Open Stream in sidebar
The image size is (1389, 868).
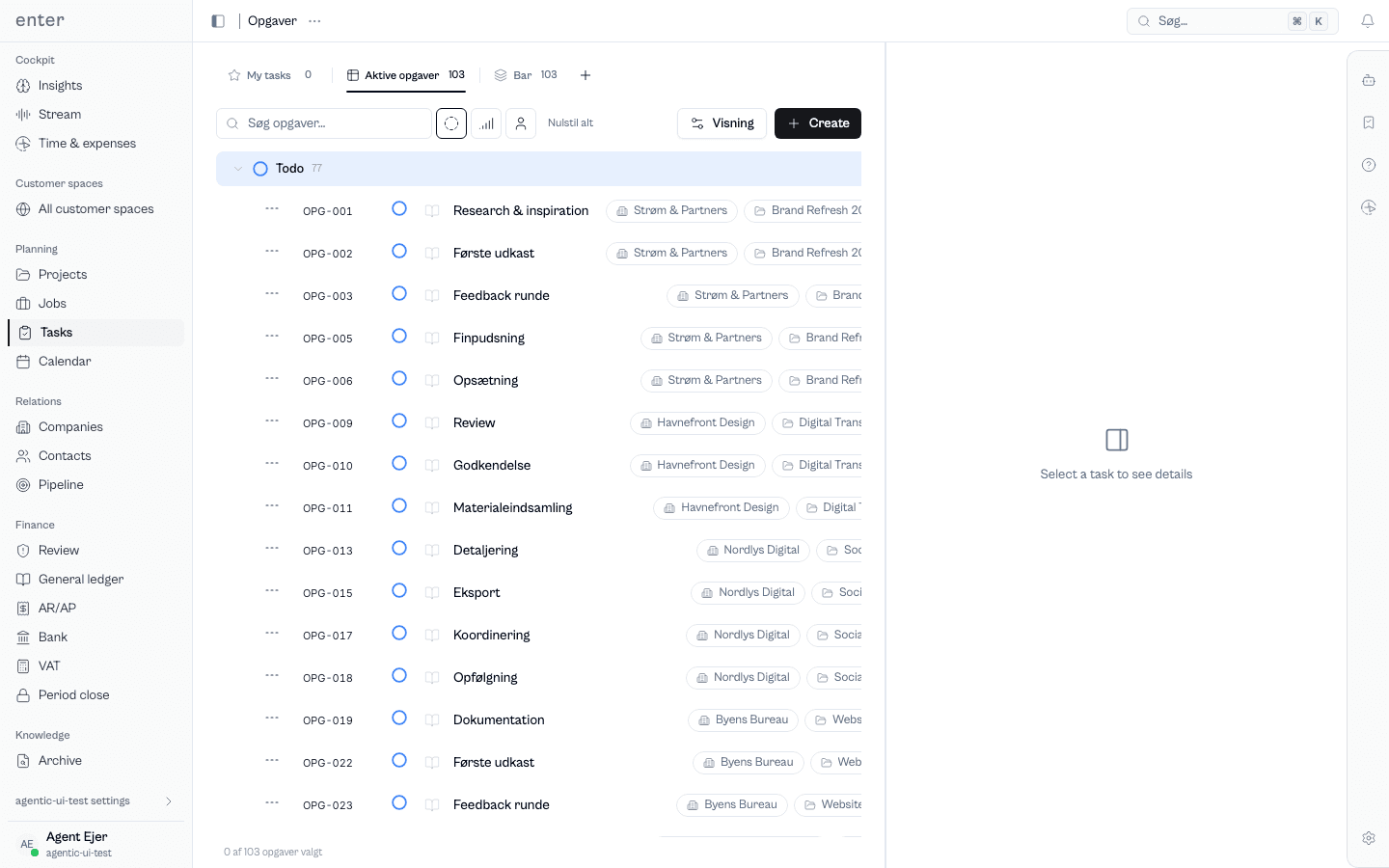pos(95,115)
